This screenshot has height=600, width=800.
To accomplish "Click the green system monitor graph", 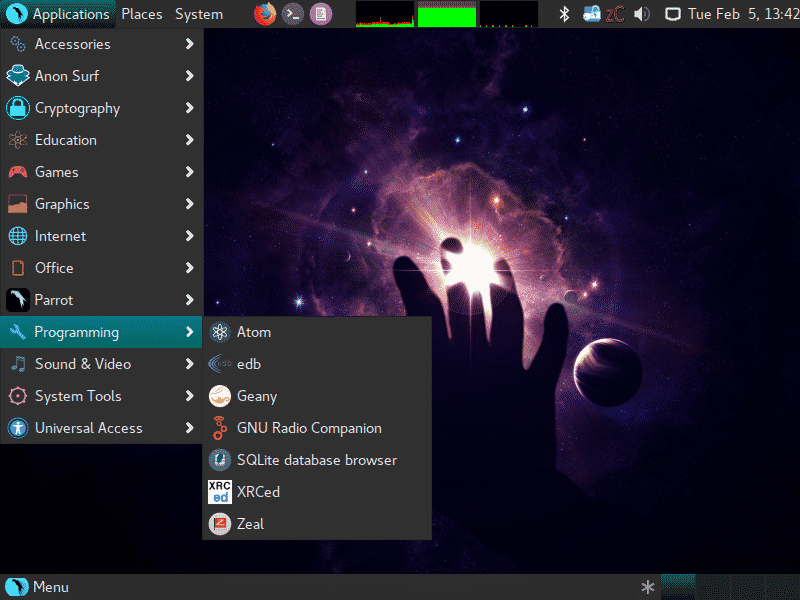I will [x=446, y=15].
